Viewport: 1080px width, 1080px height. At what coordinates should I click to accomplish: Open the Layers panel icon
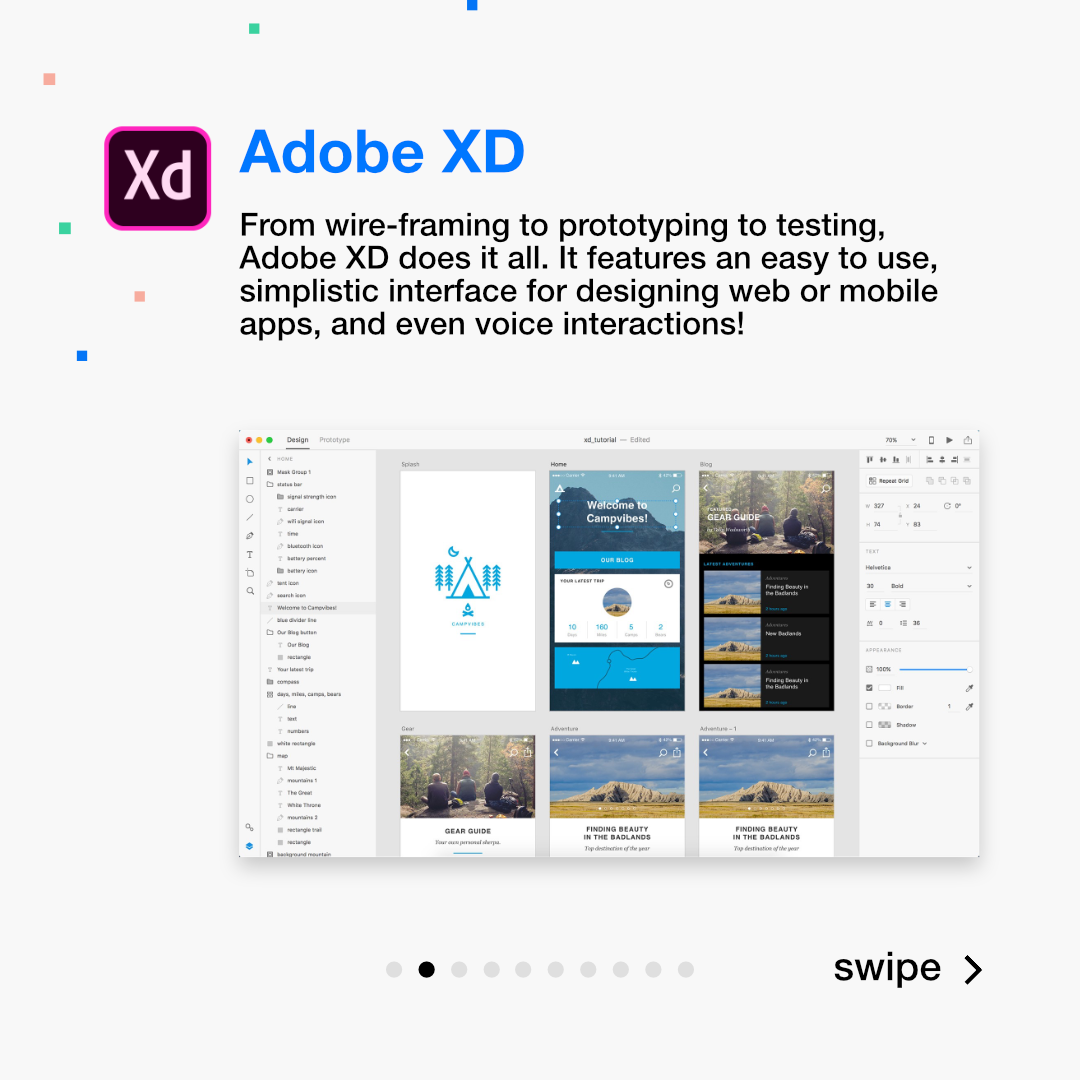(250, 846)
